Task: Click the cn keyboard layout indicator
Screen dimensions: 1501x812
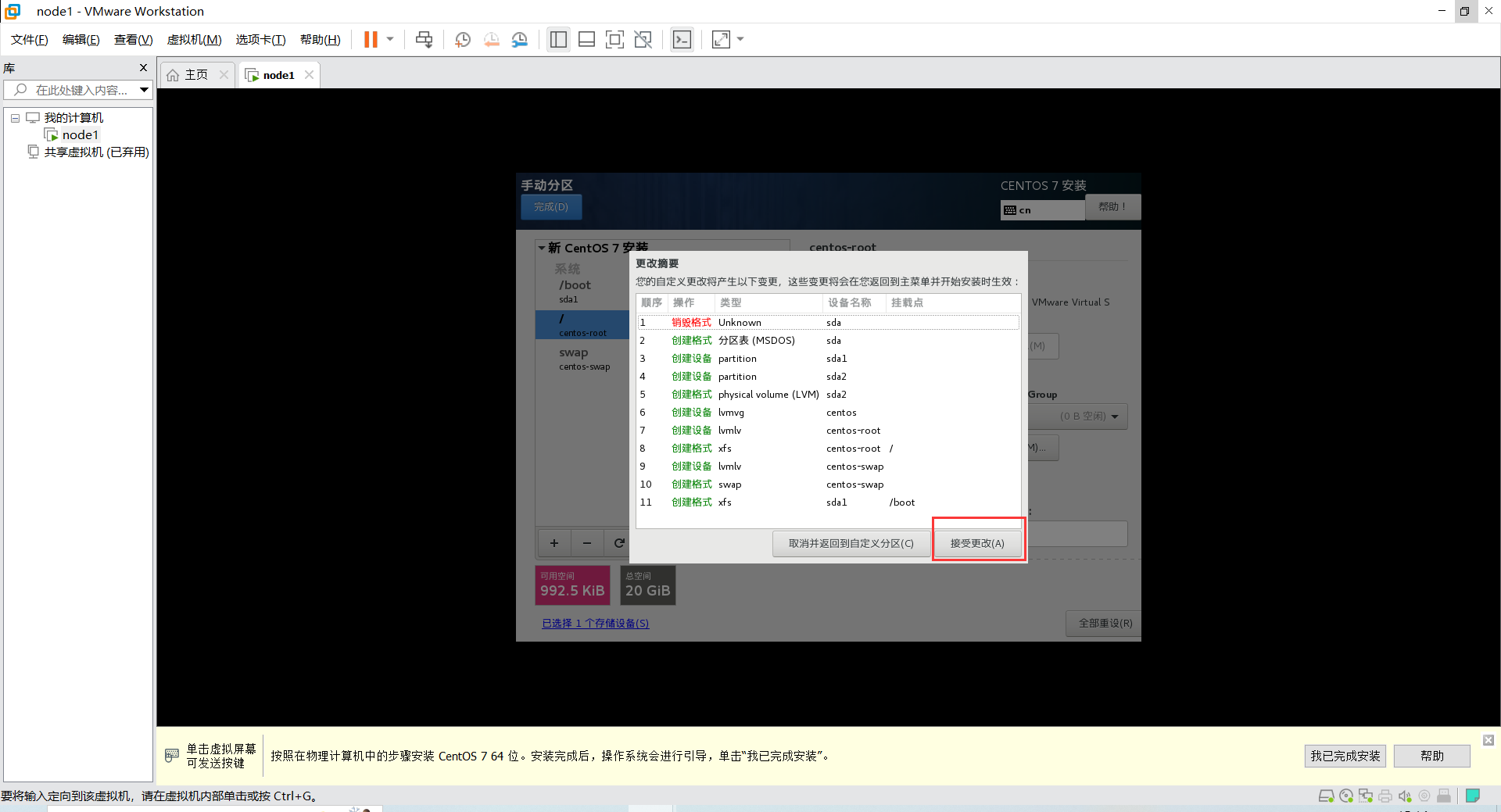Action: [x=1042, y=210]
